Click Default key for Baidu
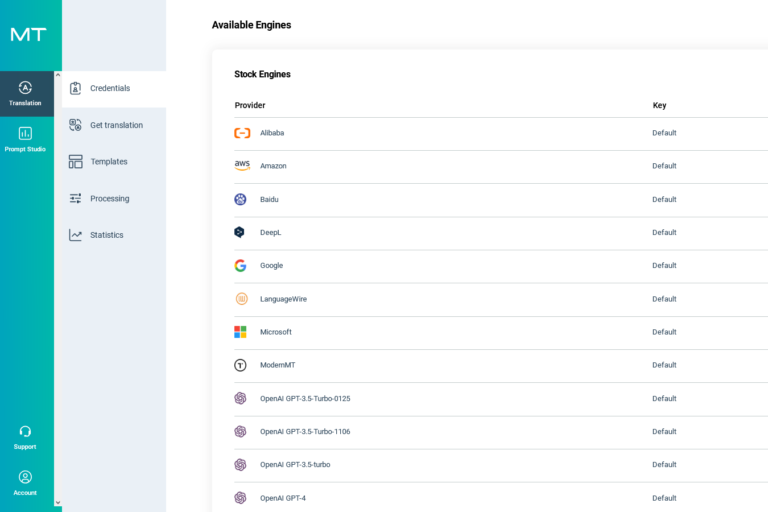Viewport: 768px width, 512px height. tap(664, 199)
